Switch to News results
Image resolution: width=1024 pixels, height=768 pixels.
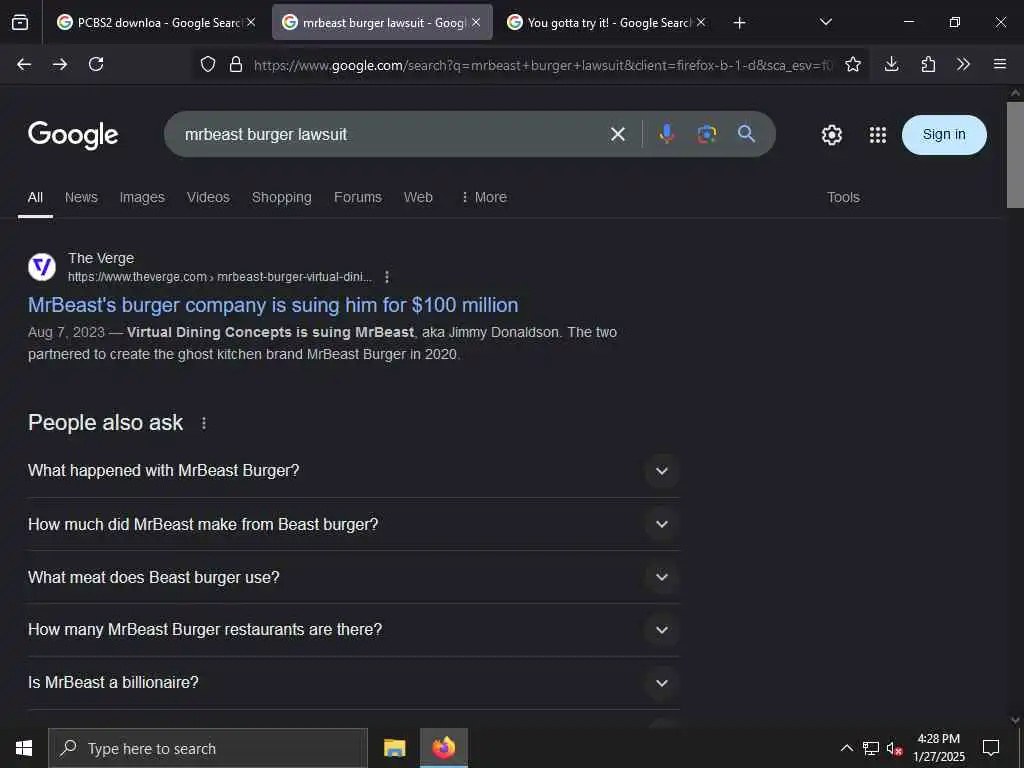point(81,197)
